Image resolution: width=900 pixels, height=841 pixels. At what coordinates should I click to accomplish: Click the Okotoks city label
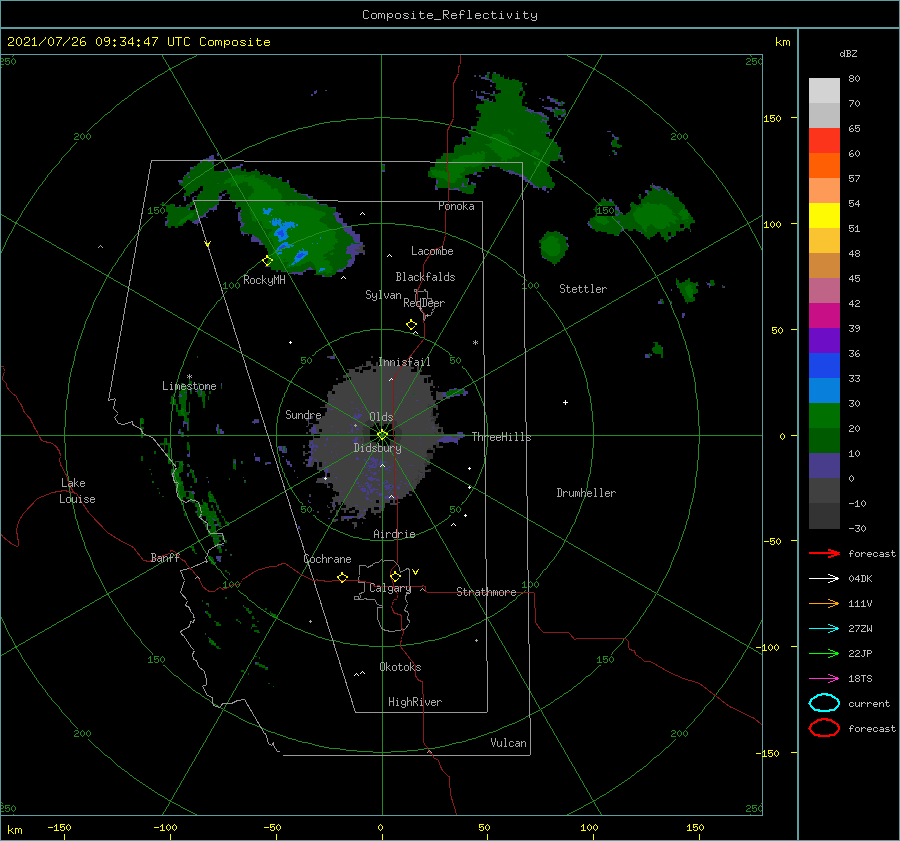pyautogui.click(x=400, y=667)
